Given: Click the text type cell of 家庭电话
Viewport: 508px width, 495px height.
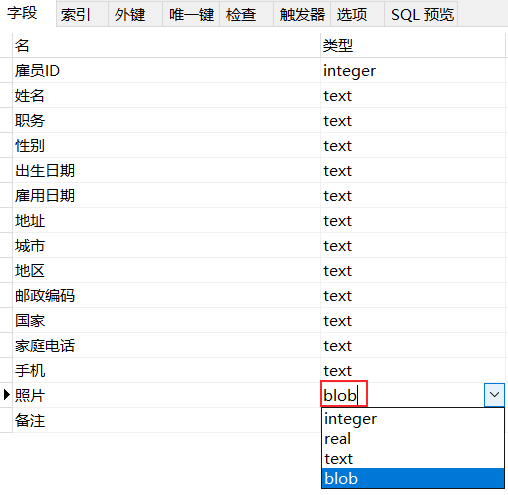Looking at the screenshot, I should pos(413,345).
